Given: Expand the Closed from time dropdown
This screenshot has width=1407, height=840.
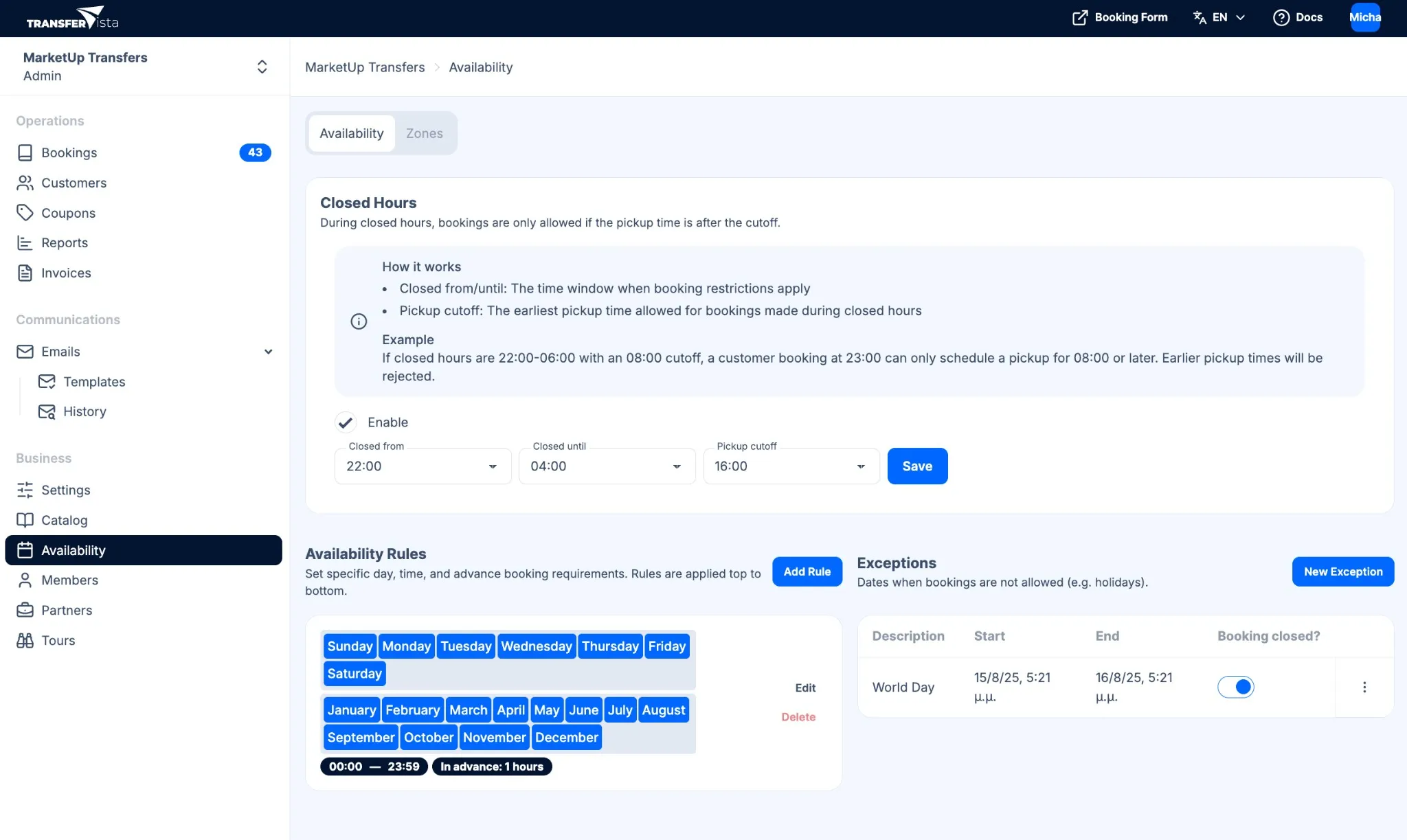Looking at the screenshot, I should click(x=492, y=466).
